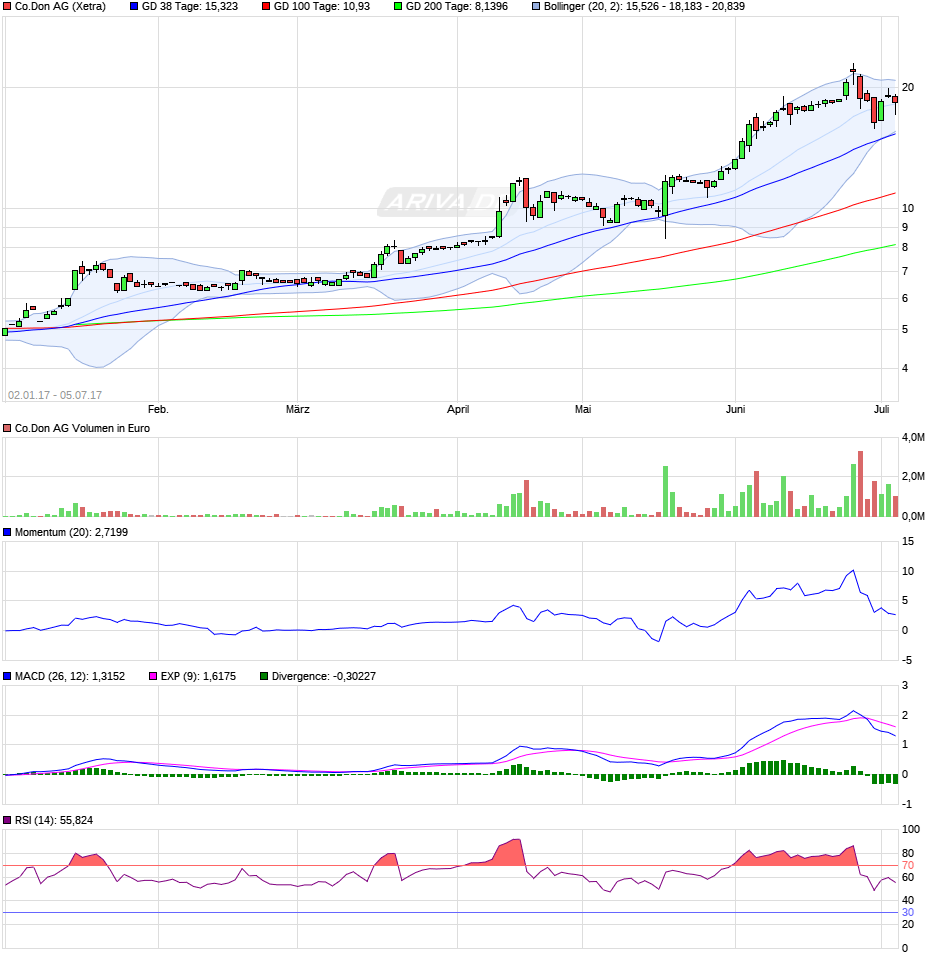Click the 'März' month axis label
This screenshot has height=958, width=940.
click(298, 409)
